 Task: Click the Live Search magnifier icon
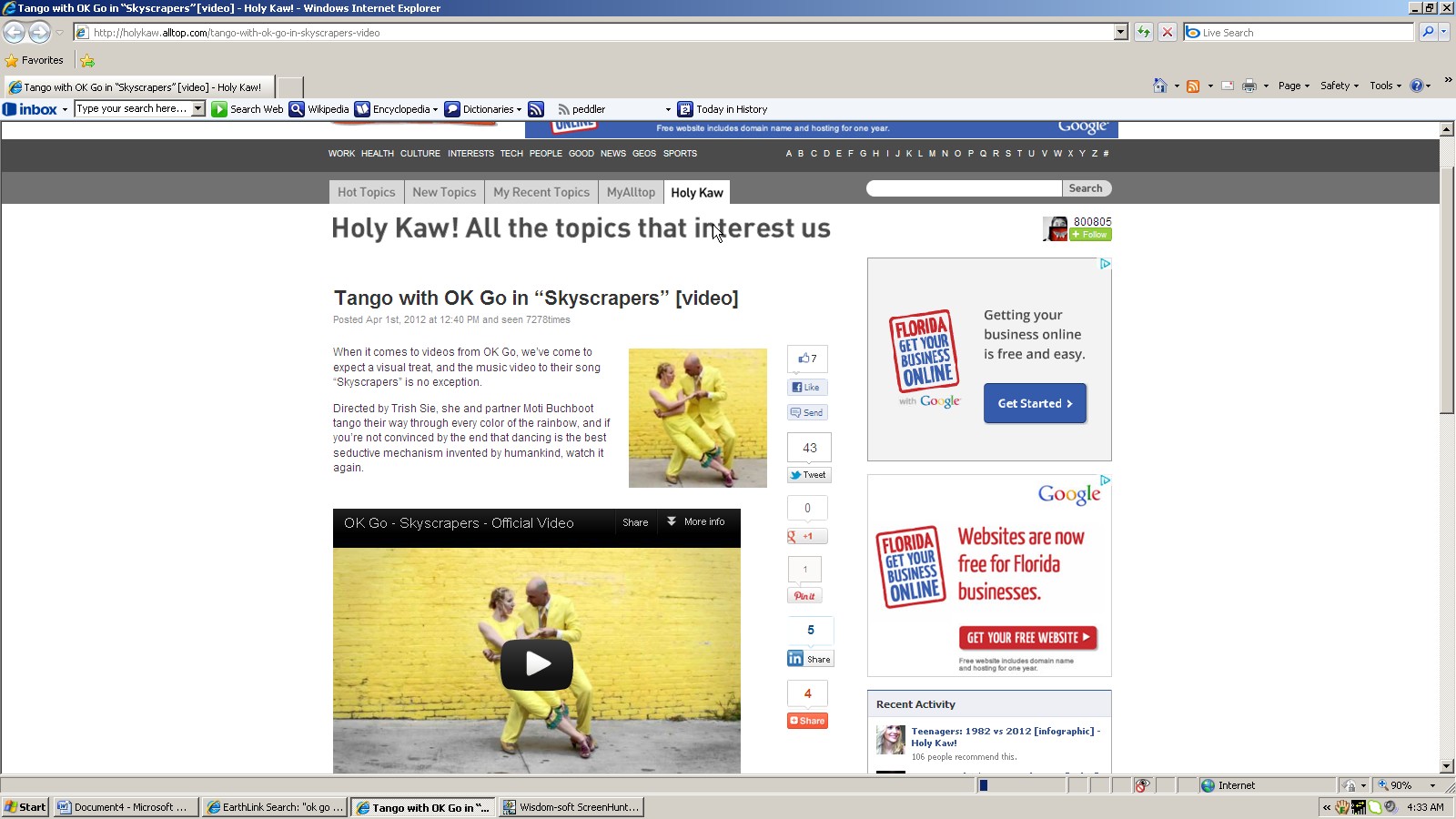pyautogui.click(x=1428, y=32)
